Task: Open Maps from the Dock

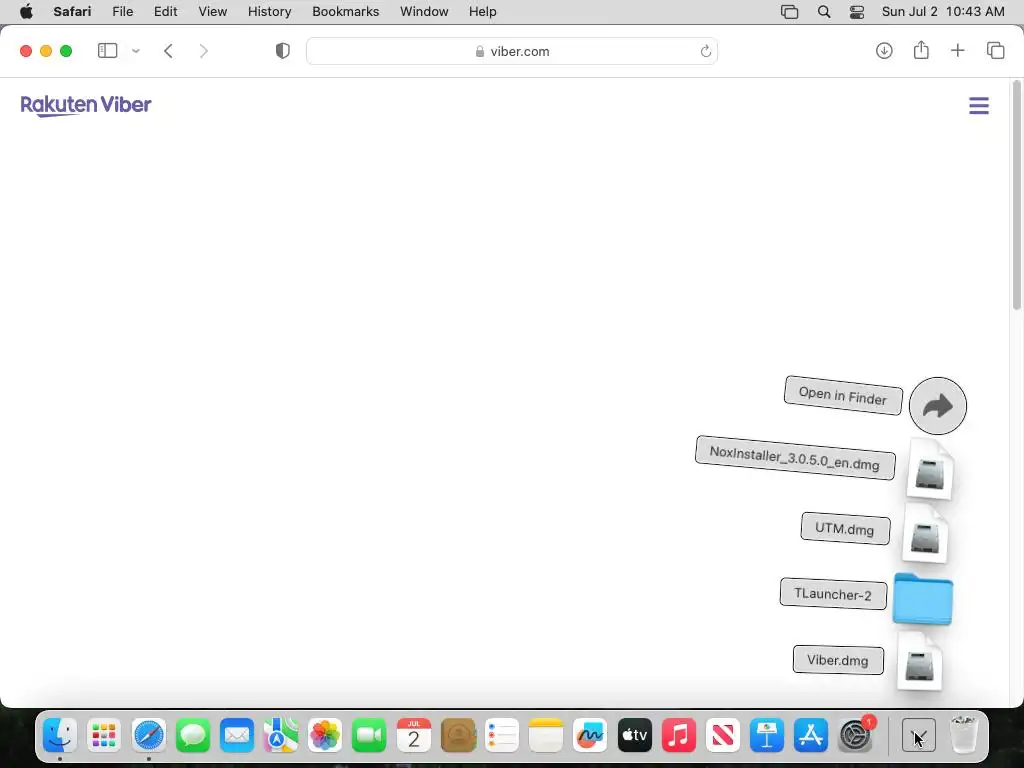Action: pyautogui.click(x=281, y=735)
